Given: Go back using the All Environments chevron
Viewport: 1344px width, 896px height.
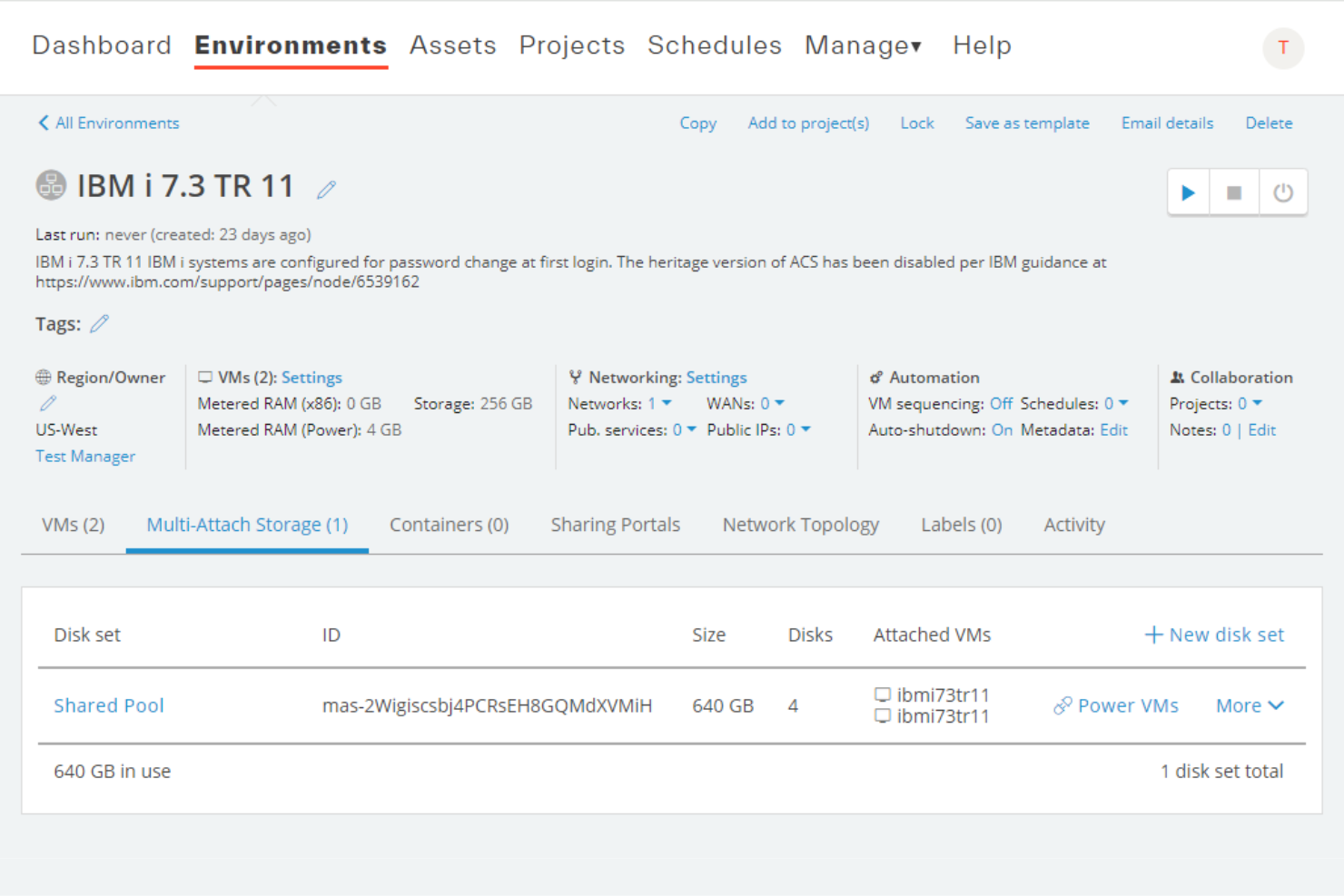Looking at the screenshot, I should point(42,123).
